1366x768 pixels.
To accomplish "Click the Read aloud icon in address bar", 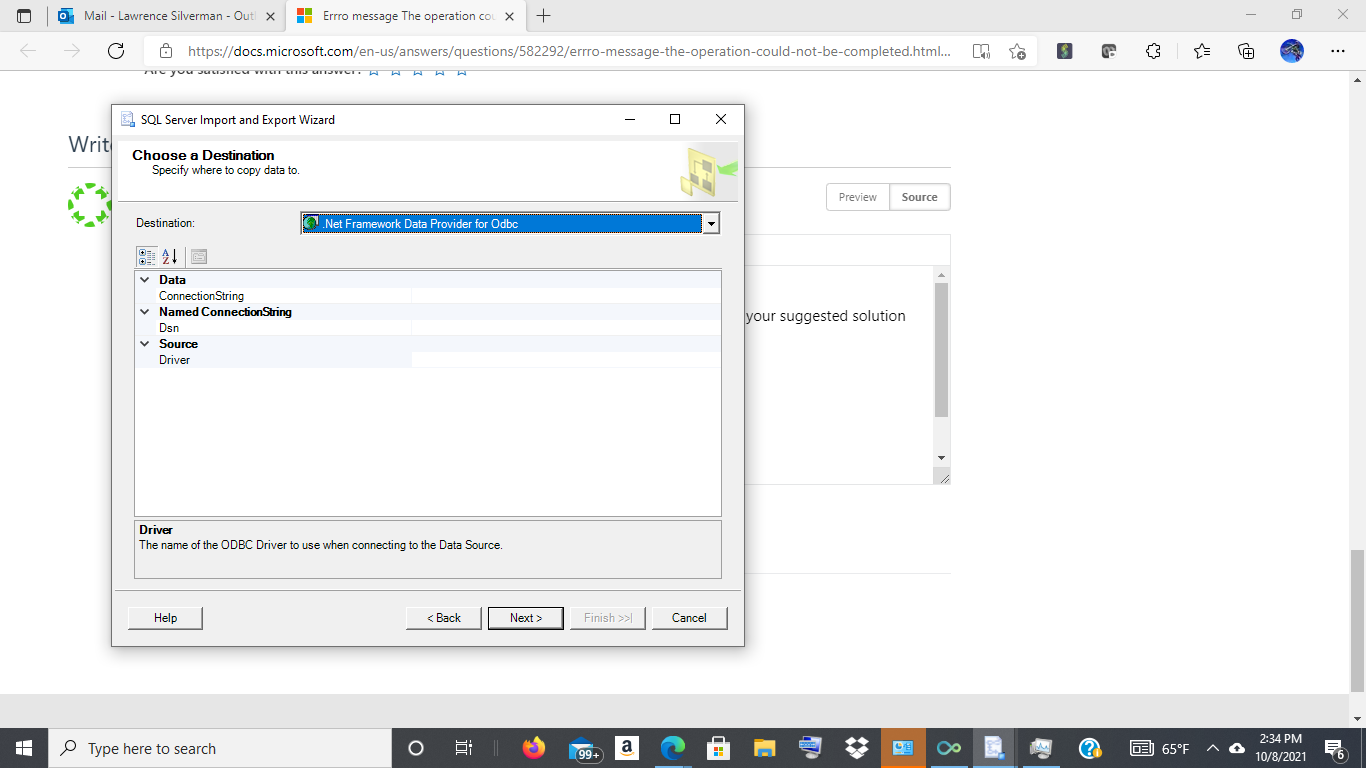I will pyautogui.click(x=982, y=51).
